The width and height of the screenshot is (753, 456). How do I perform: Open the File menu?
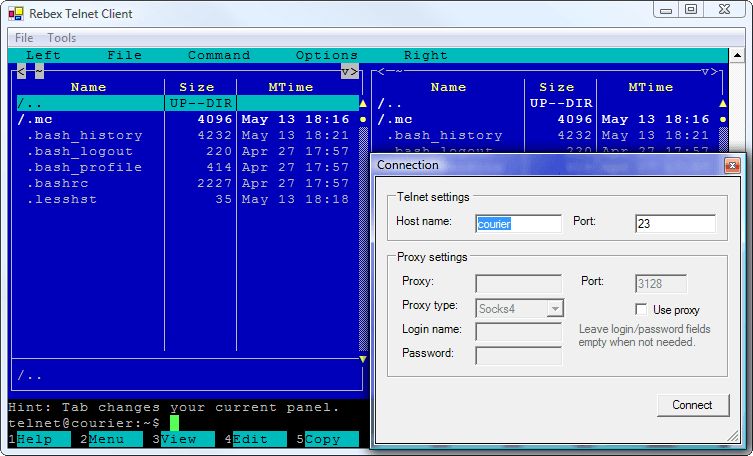coord(24,38)
